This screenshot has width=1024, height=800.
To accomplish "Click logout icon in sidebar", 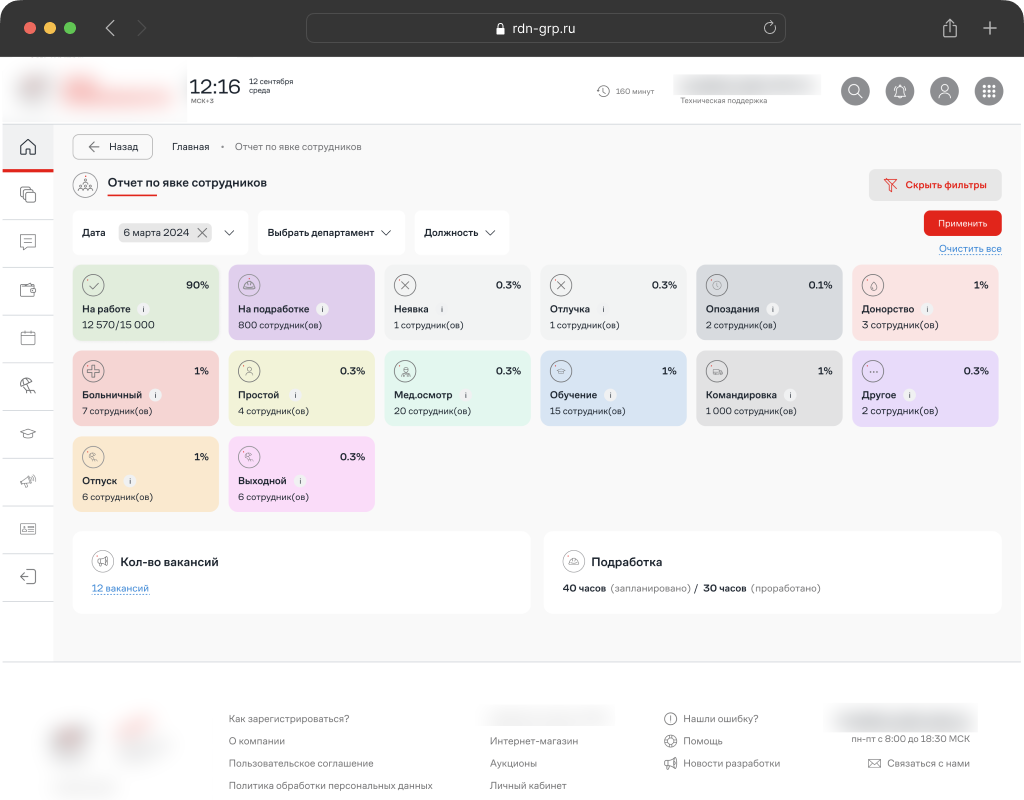I will 28,577.
